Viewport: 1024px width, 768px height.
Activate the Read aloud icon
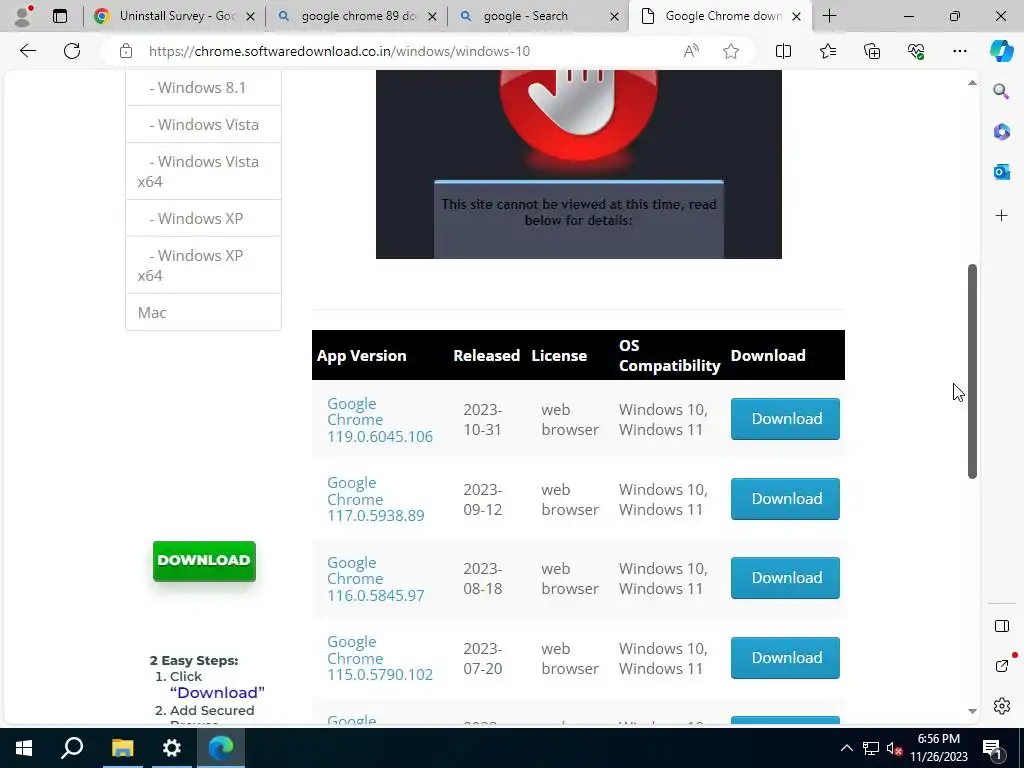[691, 51]
